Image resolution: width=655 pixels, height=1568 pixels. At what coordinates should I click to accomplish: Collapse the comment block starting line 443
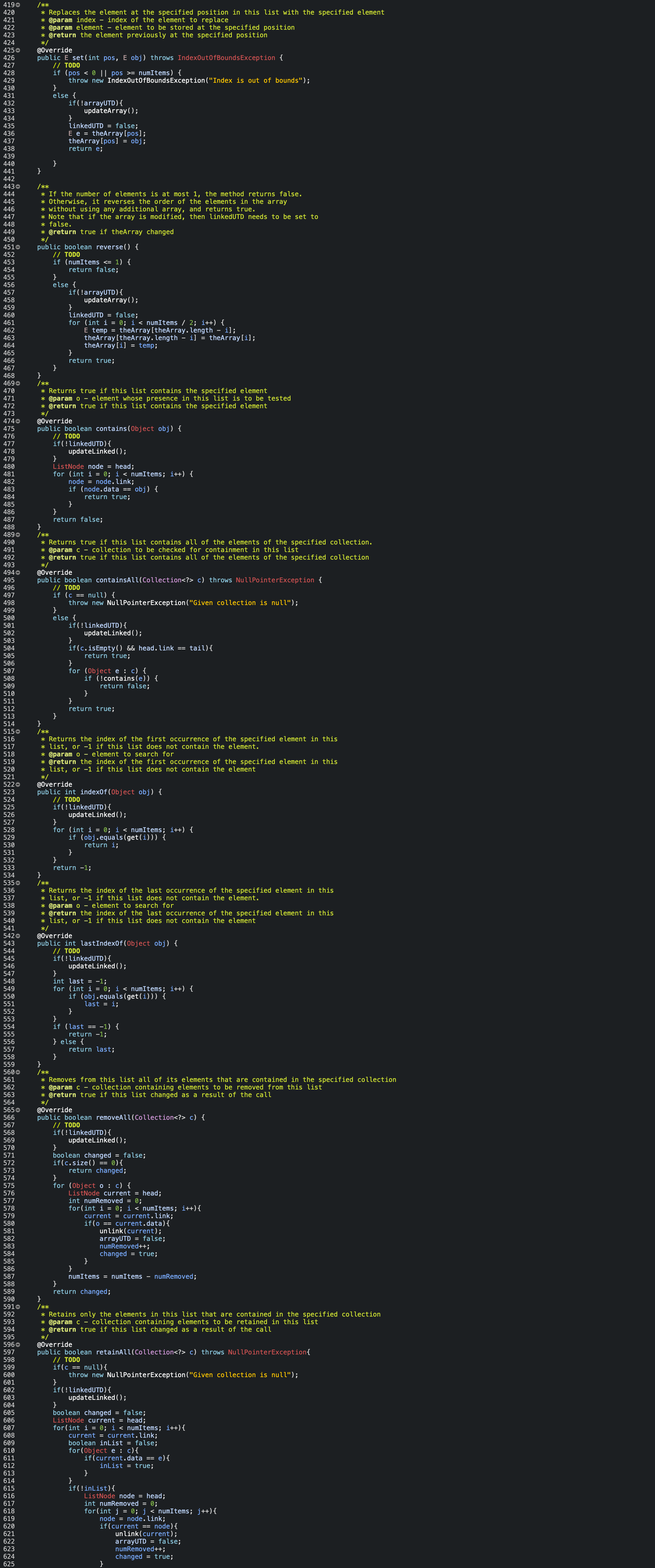point(18,186)
